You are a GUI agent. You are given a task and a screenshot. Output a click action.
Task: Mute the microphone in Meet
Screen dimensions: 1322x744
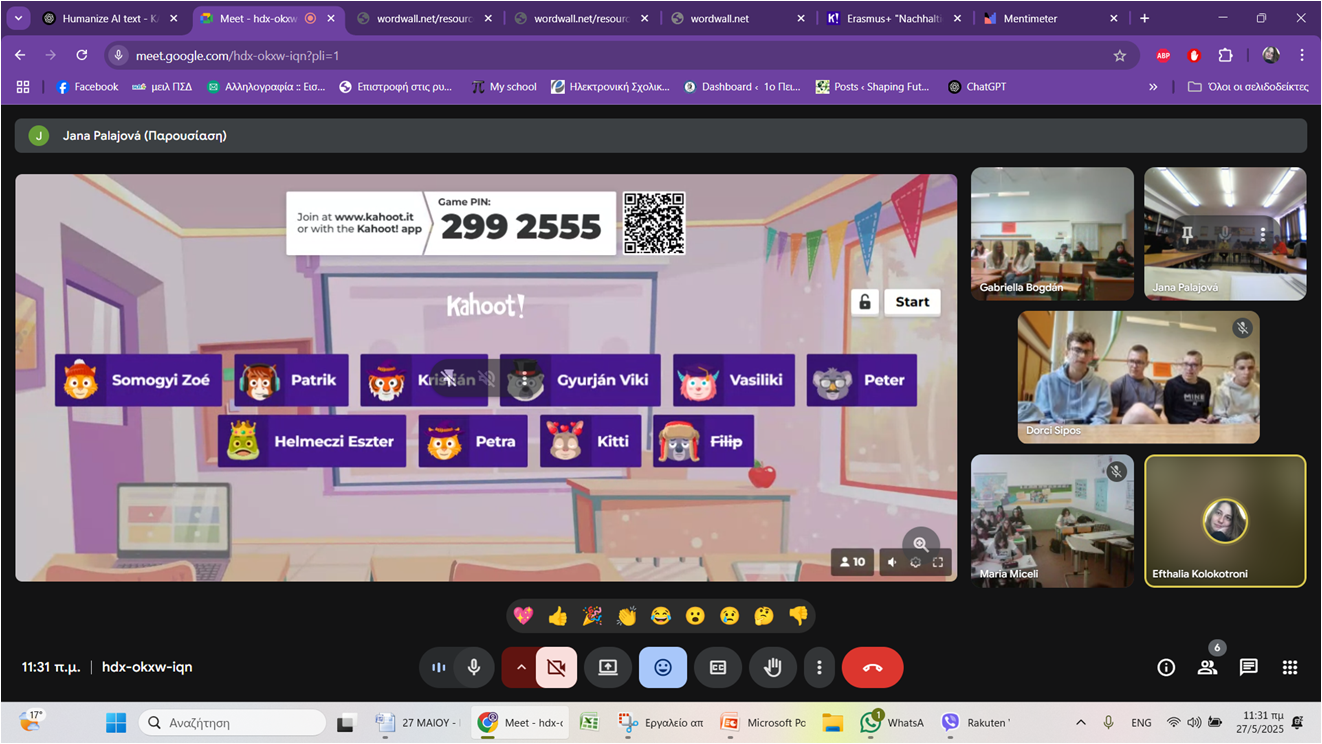coord(474,667)
